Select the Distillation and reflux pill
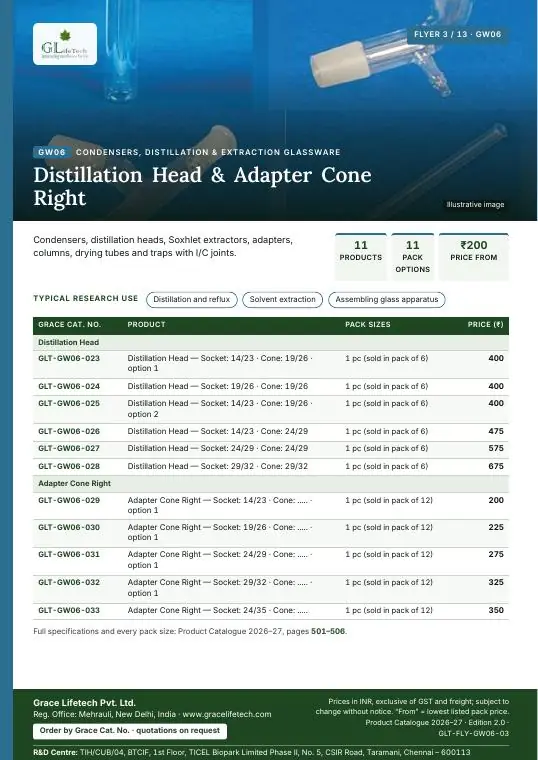The height and width of the screenshot is (760, 538). (x=192, y=300)
